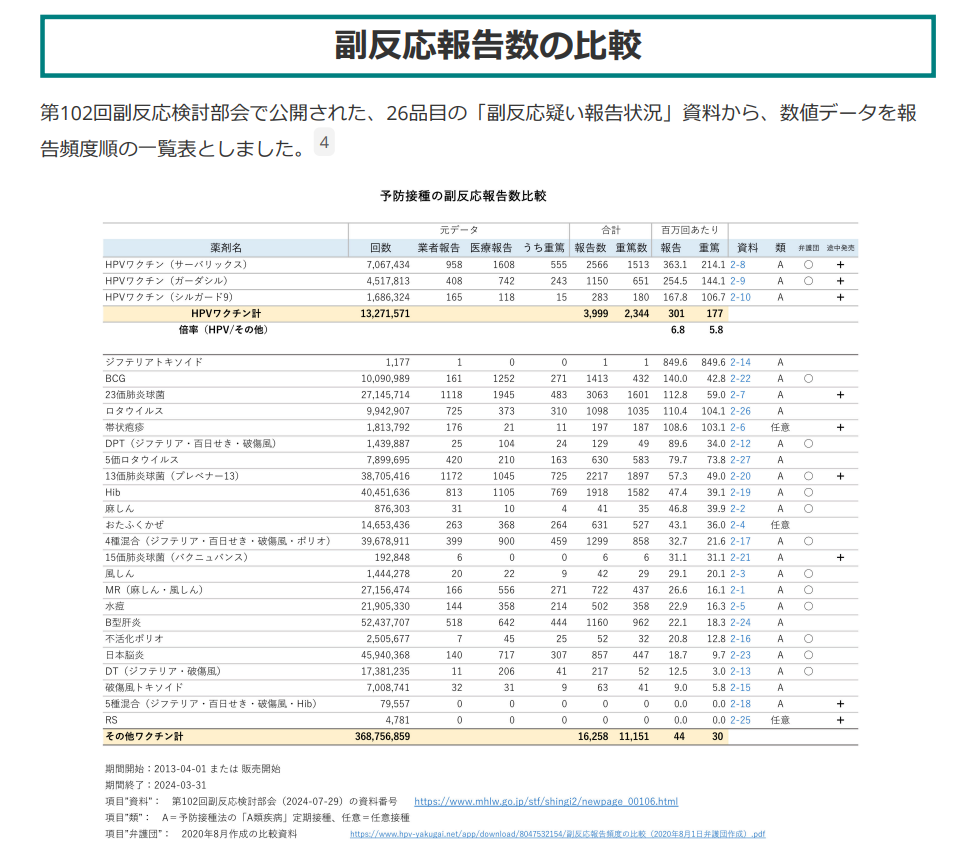
Task: Click the circle mark in 日本脳炎 row
Action: [808, 655]
